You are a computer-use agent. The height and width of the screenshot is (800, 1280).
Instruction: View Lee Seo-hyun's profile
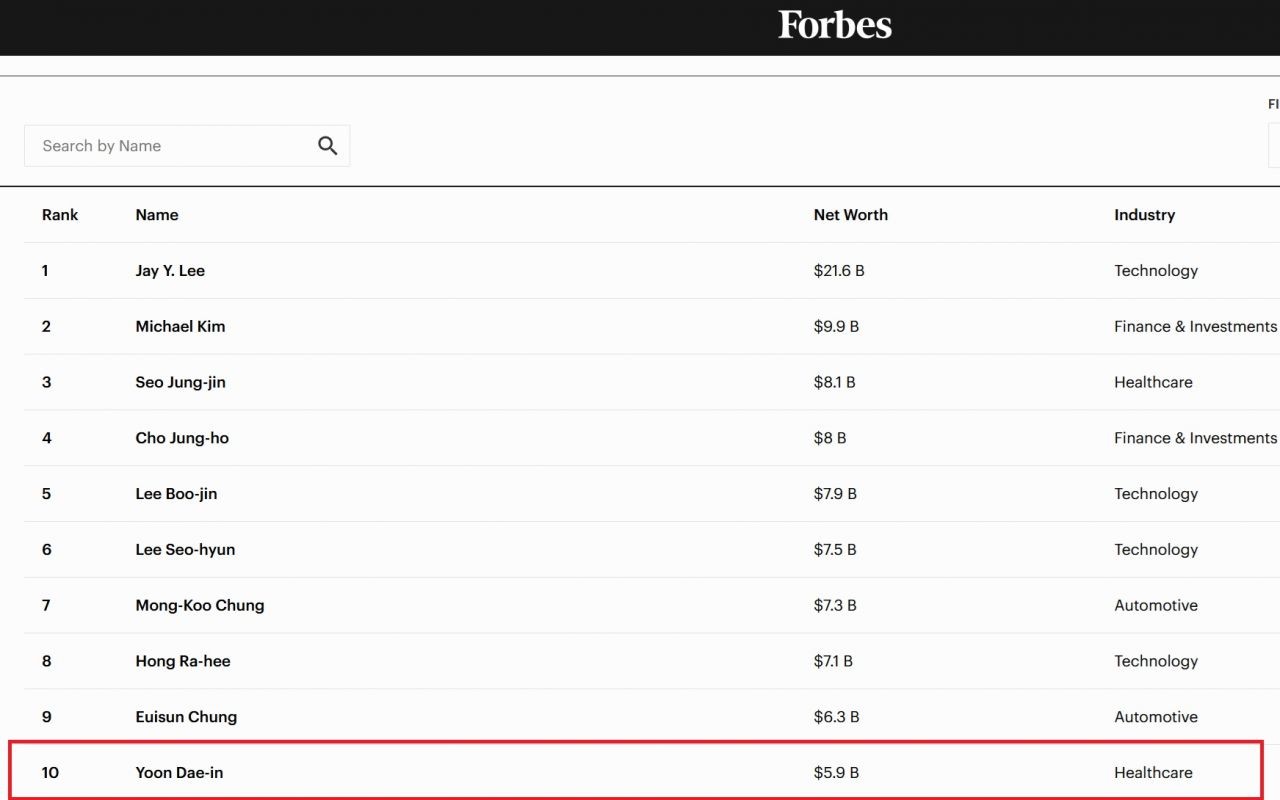[185, 550]
